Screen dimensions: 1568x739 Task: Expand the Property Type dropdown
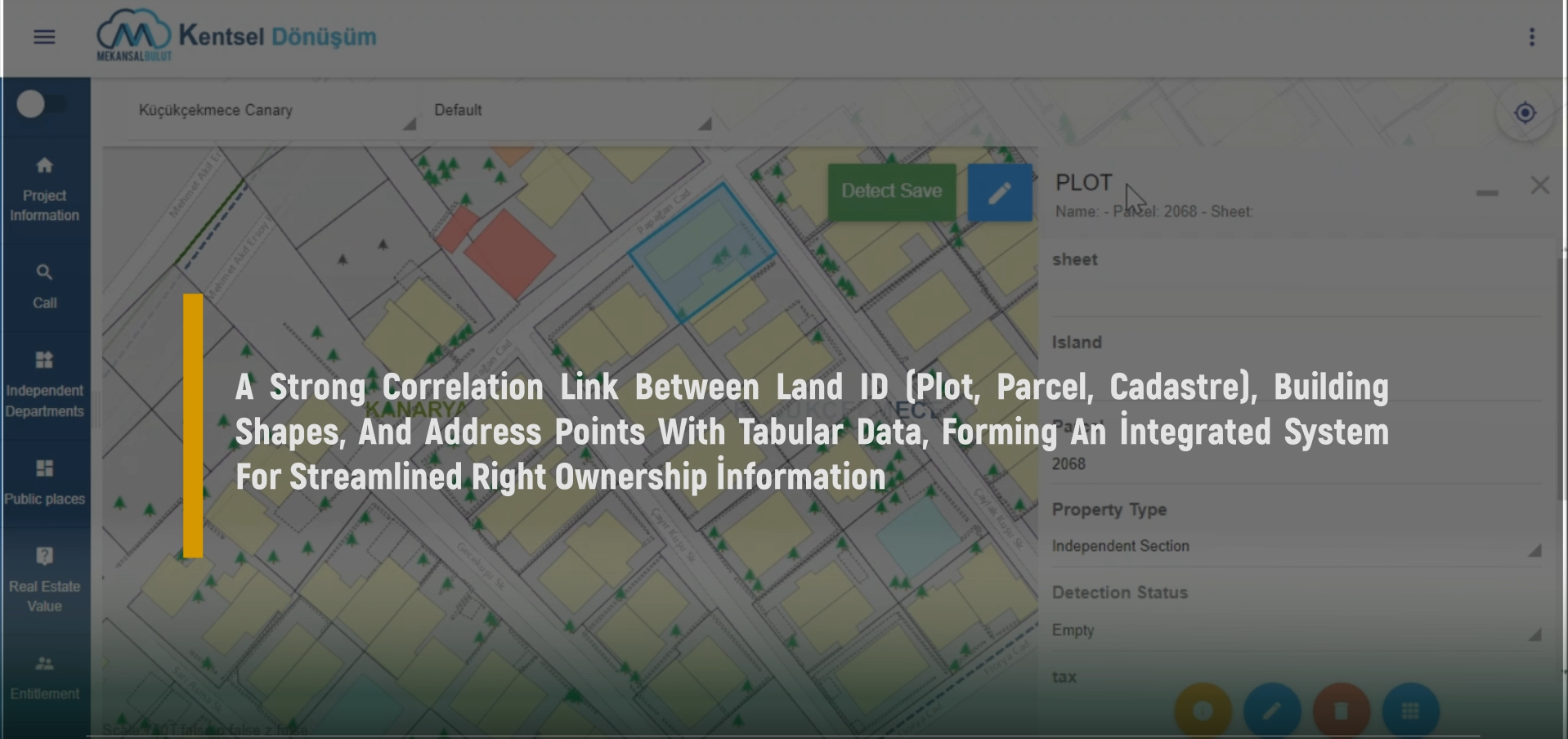[1295, 546]
